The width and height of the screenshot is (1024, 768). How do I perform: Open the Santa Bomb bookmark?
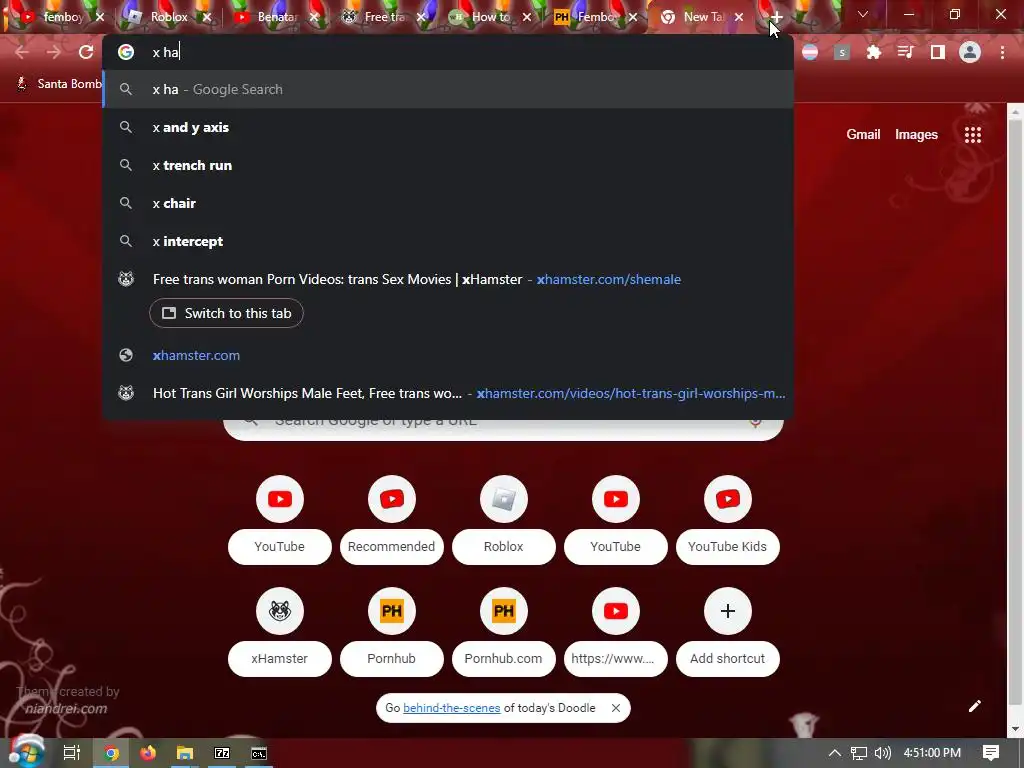[x=59, y=84]
